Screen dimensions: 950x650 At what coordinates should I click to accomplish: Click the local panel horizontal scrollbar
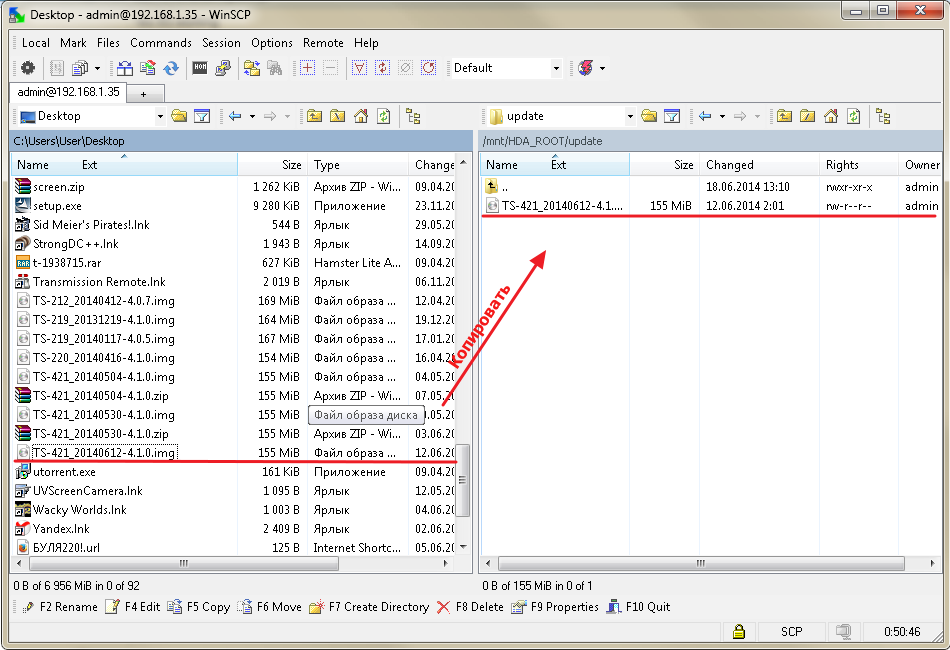(184, 563)
